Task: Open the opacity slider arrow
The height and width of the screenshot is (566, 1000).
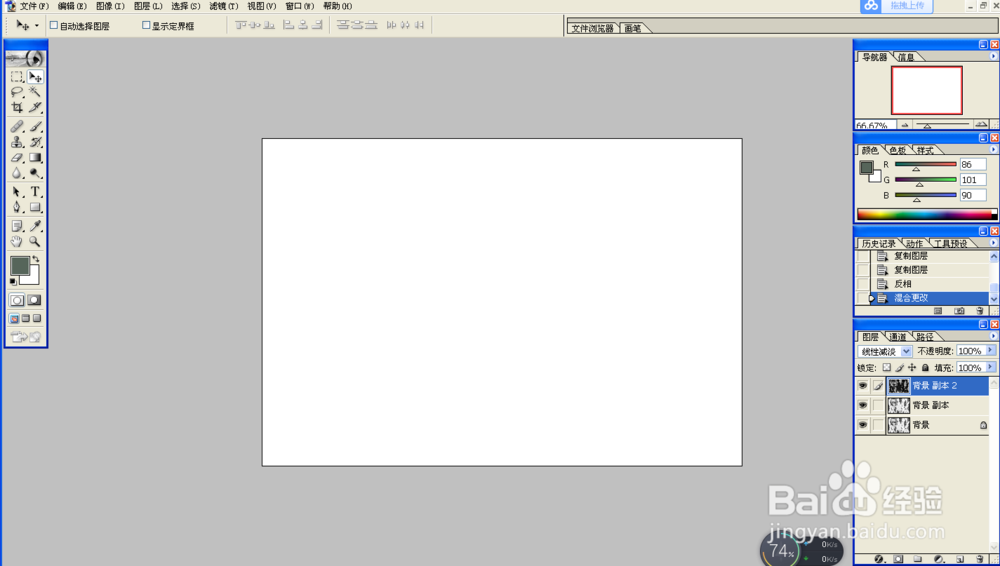Action: click(990, 351)
